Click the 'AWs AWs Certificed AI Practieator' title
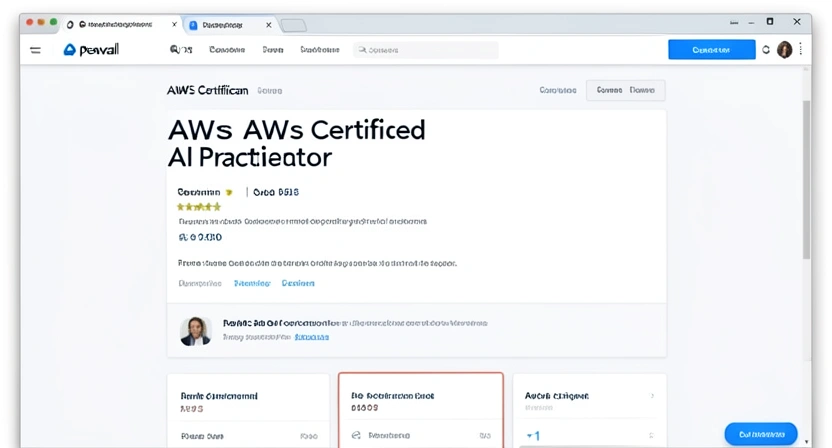Viewport: 832px width, 448px height. point(297,143)
